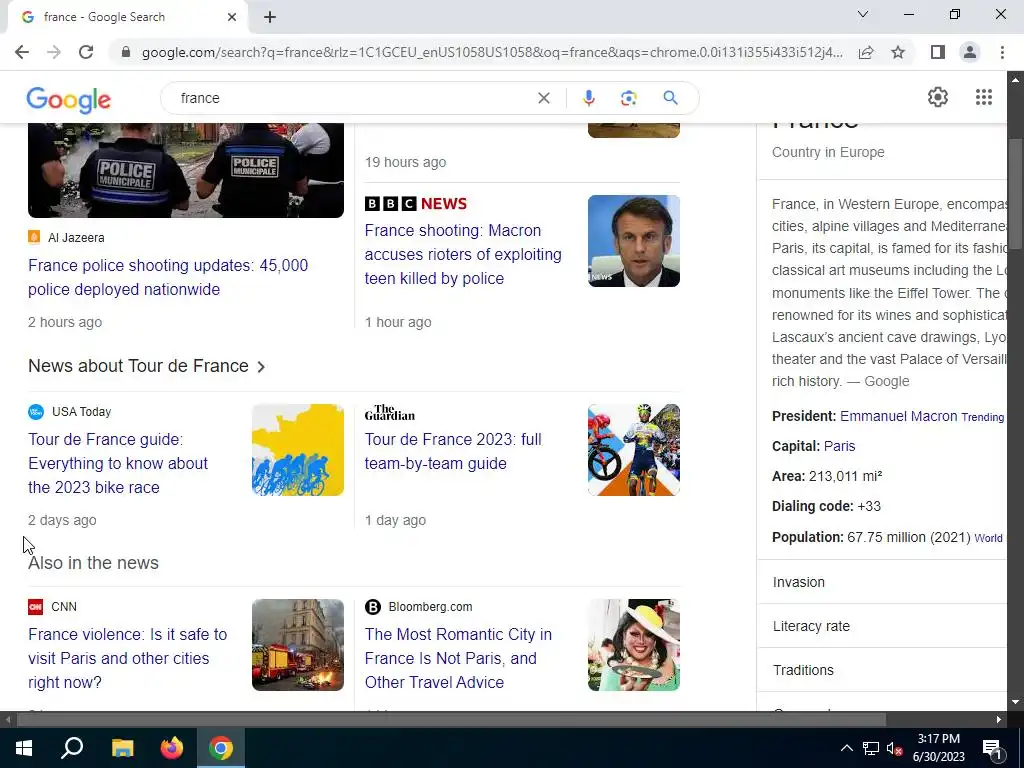Open Emmanuel Macron president link
1024x768 pixels.
898,416
